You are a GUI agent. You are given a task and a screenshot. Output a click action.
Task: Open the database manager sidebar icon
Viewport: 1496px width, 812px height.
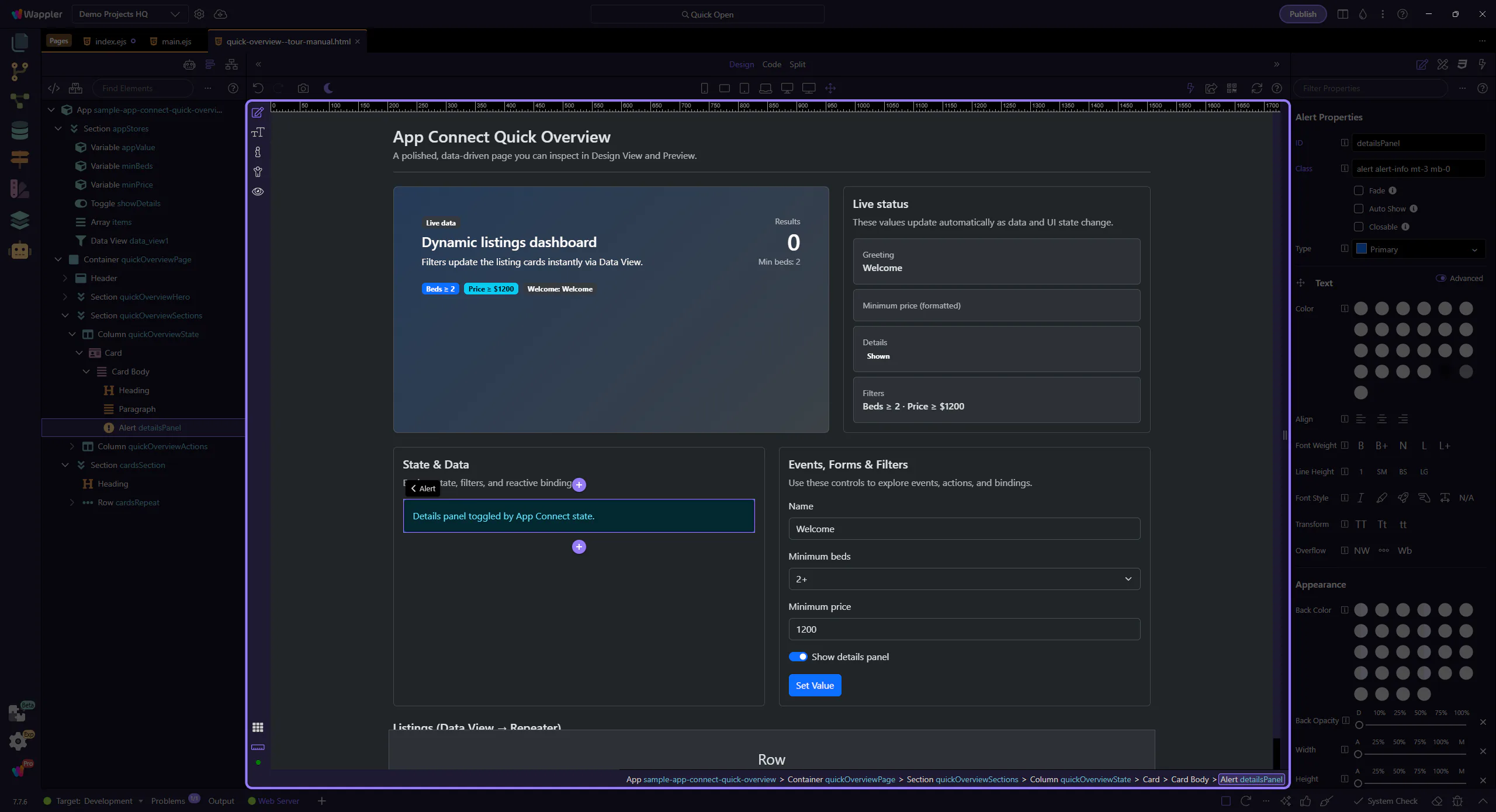(x=20, y=130)
